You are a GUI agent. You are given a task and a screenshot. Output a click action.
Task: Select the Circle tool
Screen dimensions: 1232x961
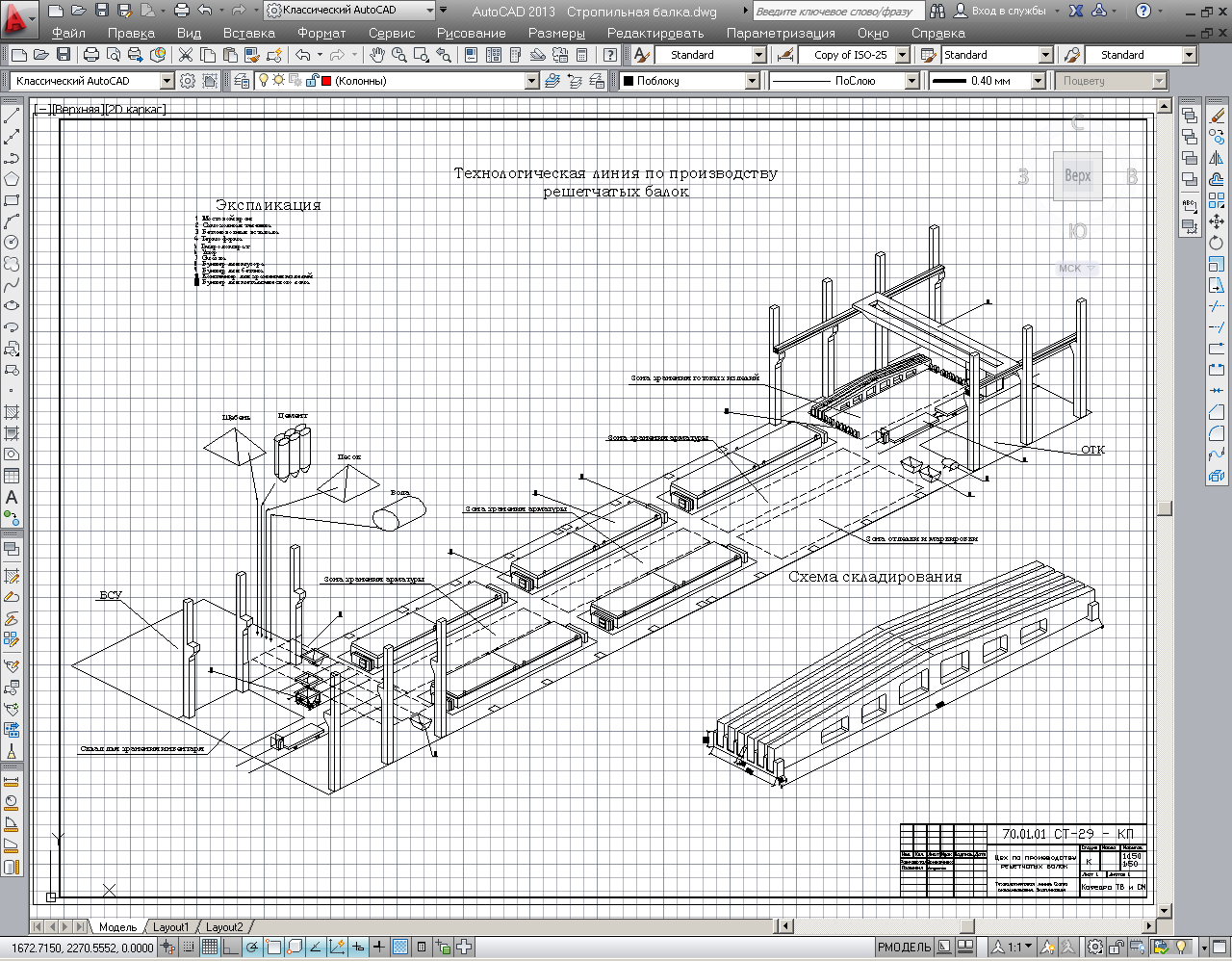point(12,243)
